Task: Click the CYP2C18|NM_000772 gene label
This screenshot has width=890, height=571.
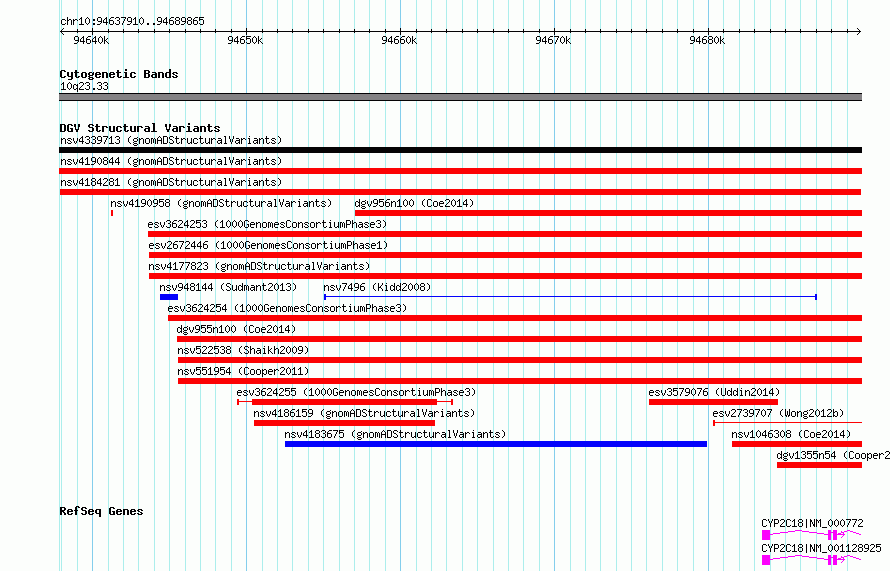Action: (x=812, y=523)
